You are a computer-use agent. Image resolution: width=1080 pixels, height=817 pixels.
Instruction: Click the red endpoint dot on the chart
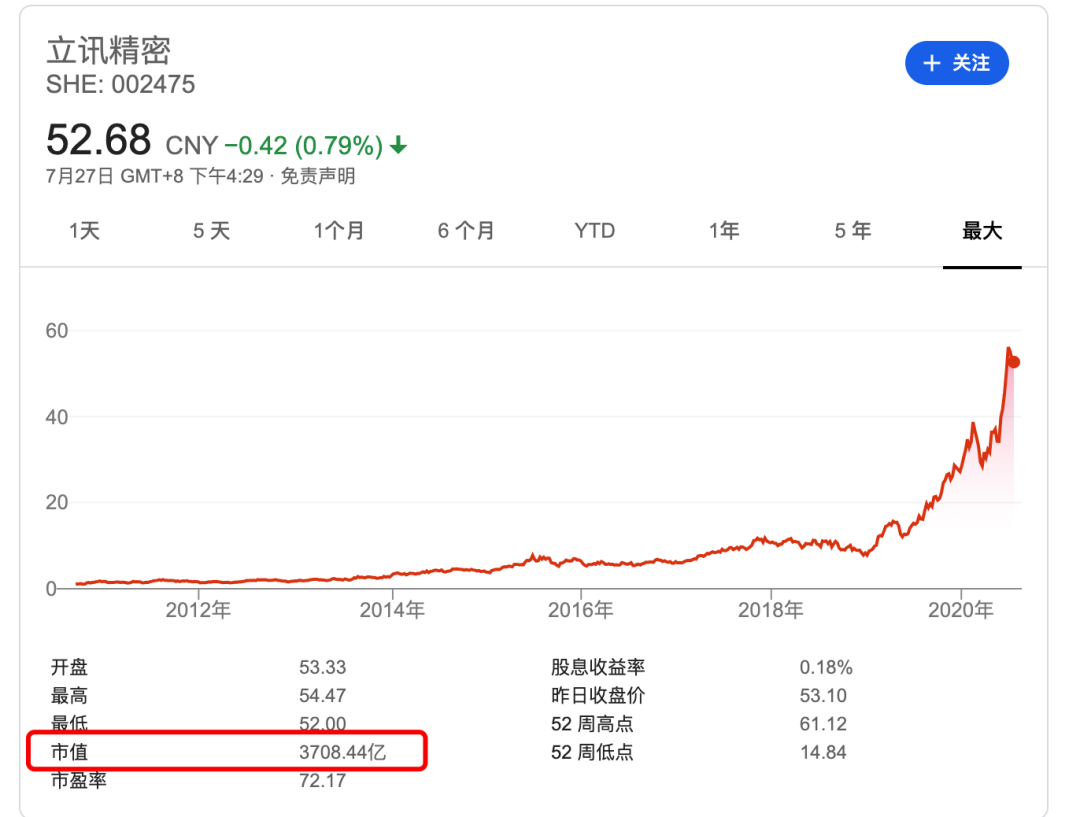click(1014, 362)
